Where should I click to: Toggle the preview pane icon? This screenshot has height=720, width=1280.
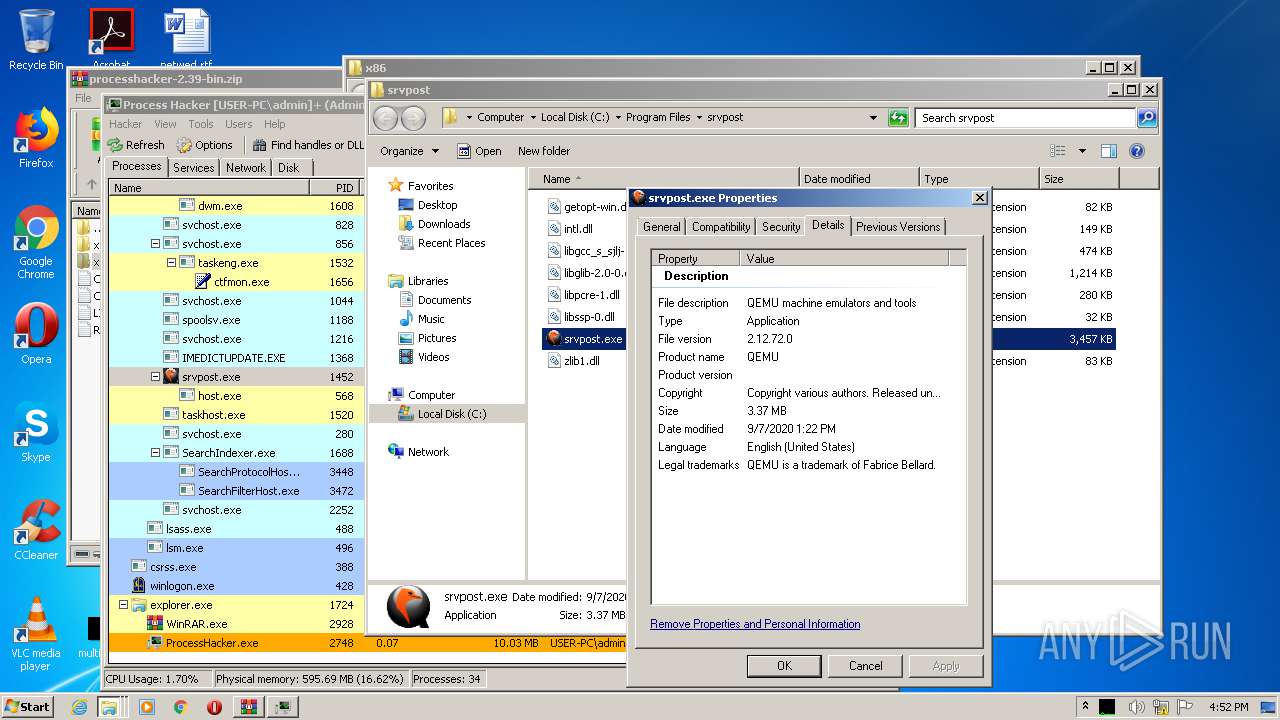click(1108, 151)
